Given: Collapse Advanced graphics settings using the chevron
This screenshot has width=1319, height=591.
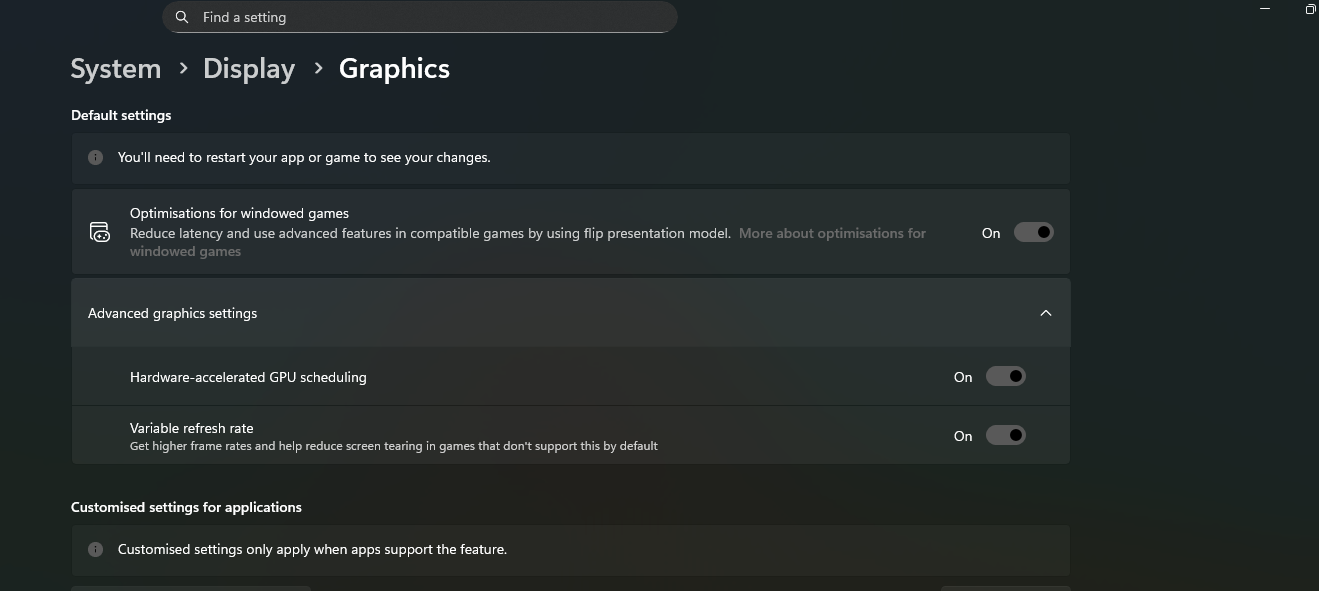Looking at the screenshot, I should click(1045, 313).
